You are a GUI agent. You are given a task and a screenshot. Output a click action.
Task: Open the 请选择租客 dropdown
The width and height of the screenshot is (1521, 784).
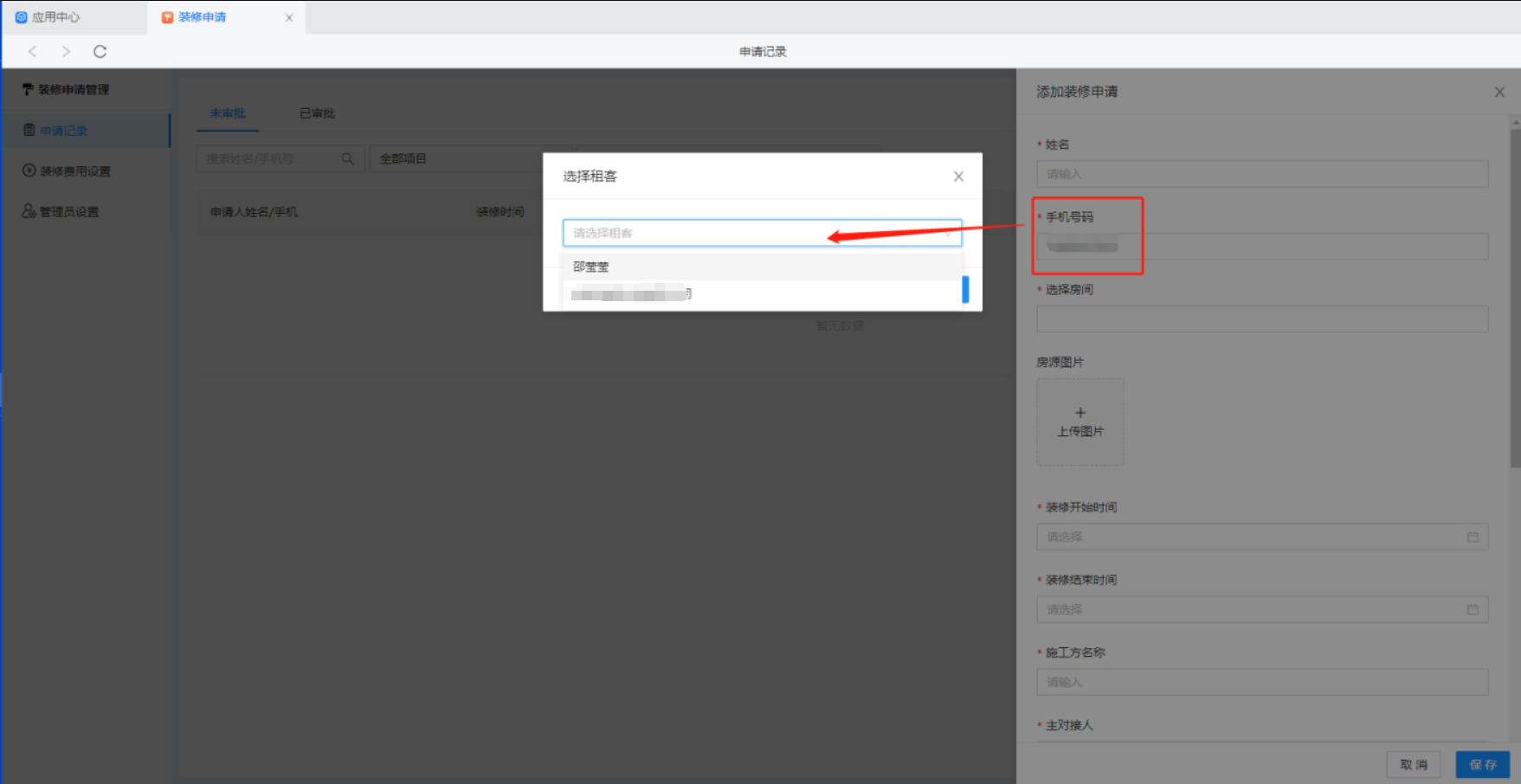coord(762,233)
